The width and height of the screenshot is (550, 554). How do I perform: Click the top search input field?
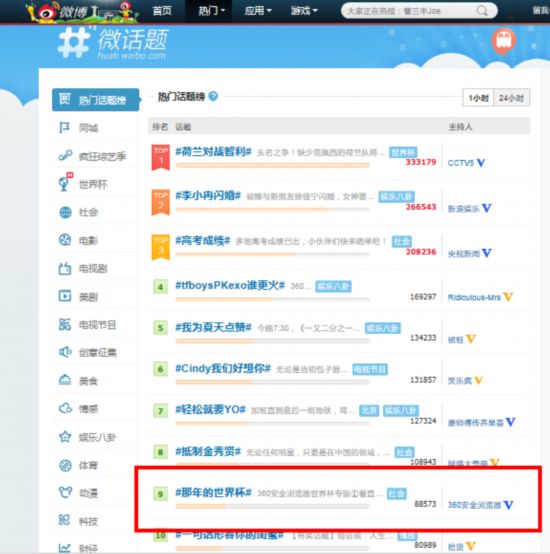pyautogui.click(x=410, y=11)
